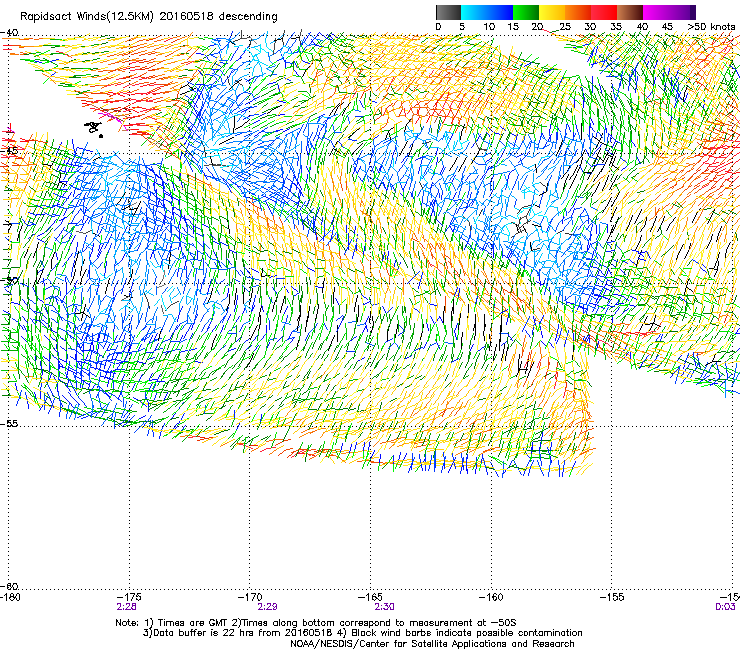Viewport: 740px width, 650px height.
Task: Click the '20' label under the legend
Action: (x=537, y=27)
